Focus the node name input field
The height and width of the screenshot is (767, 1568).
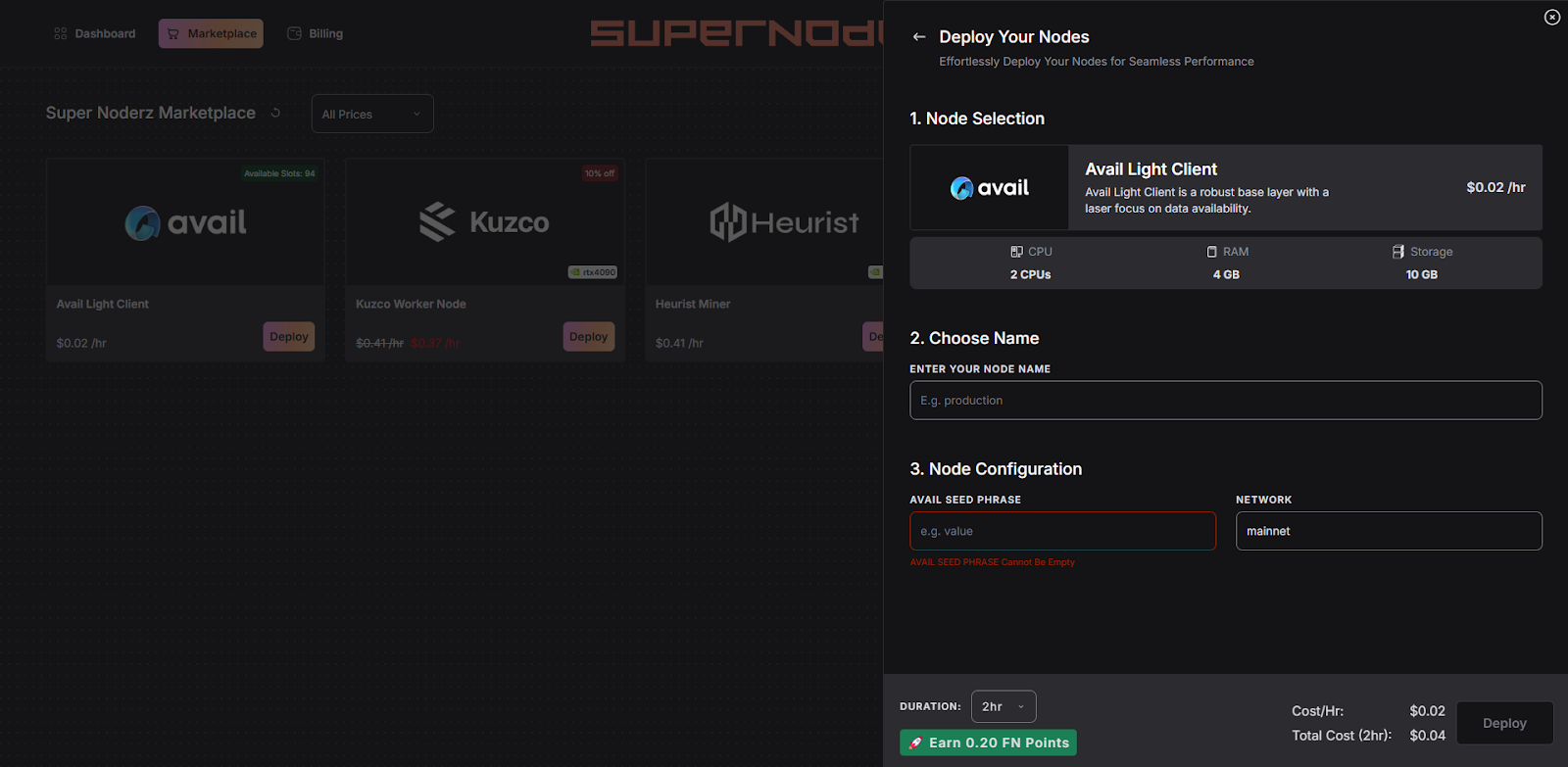click(x=1226, y=400)
